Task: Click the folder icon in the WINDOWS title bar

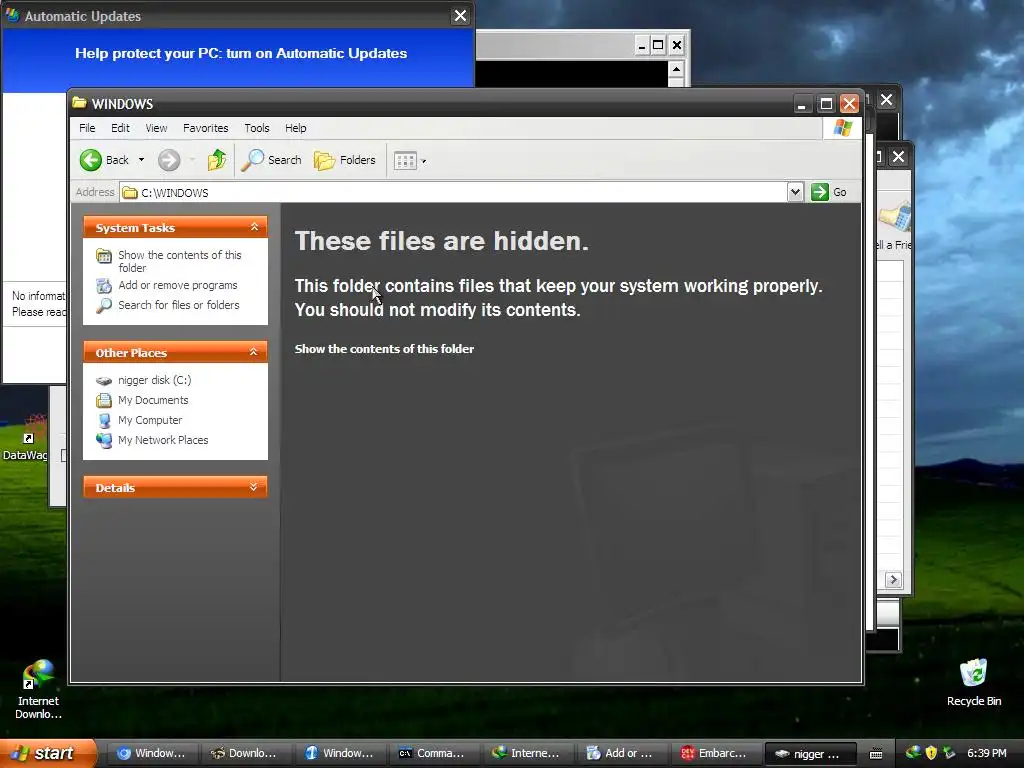Action: click(x=80, y=103)
